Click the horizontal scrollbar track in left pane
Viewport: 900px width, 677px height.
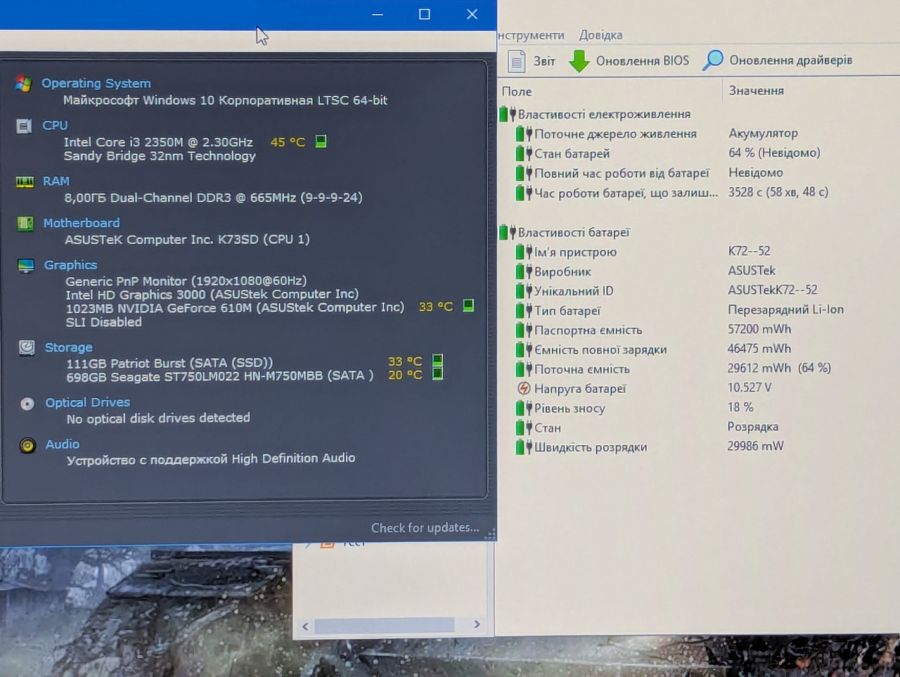[390, 625]
